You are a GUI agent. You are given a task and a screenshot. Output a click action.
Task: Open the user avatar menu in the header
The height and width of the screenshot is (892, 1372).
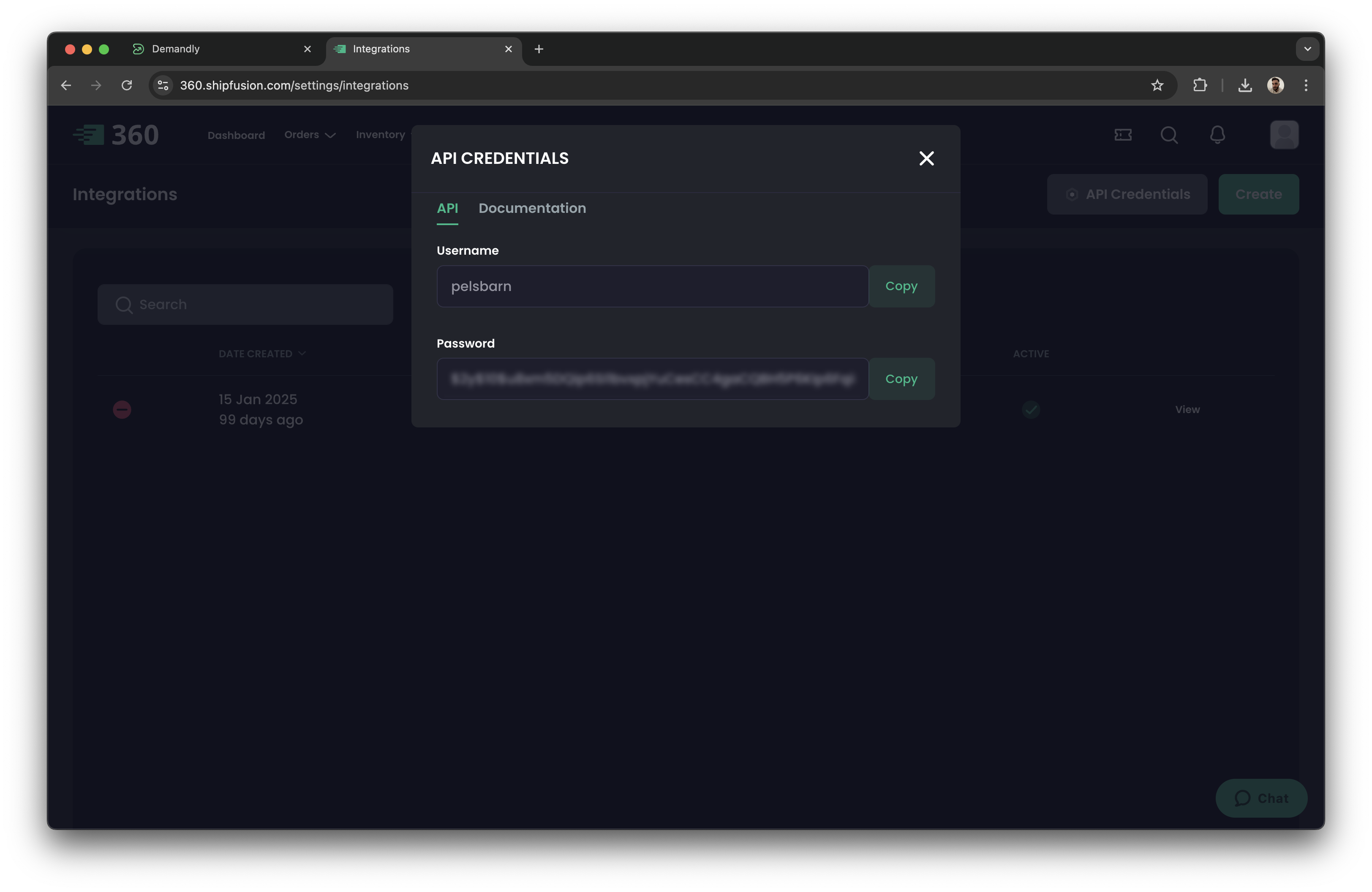click(1284, 134)
